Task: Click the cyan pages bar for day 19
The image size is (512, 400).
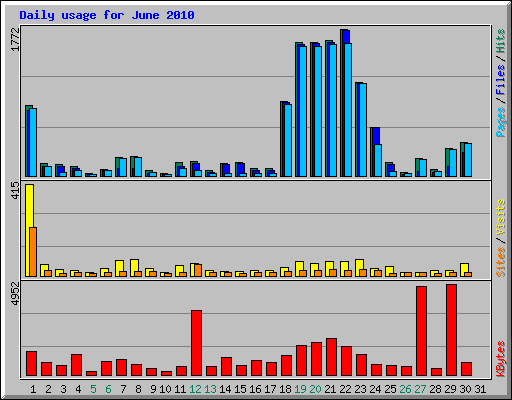Action: [303, 111]
